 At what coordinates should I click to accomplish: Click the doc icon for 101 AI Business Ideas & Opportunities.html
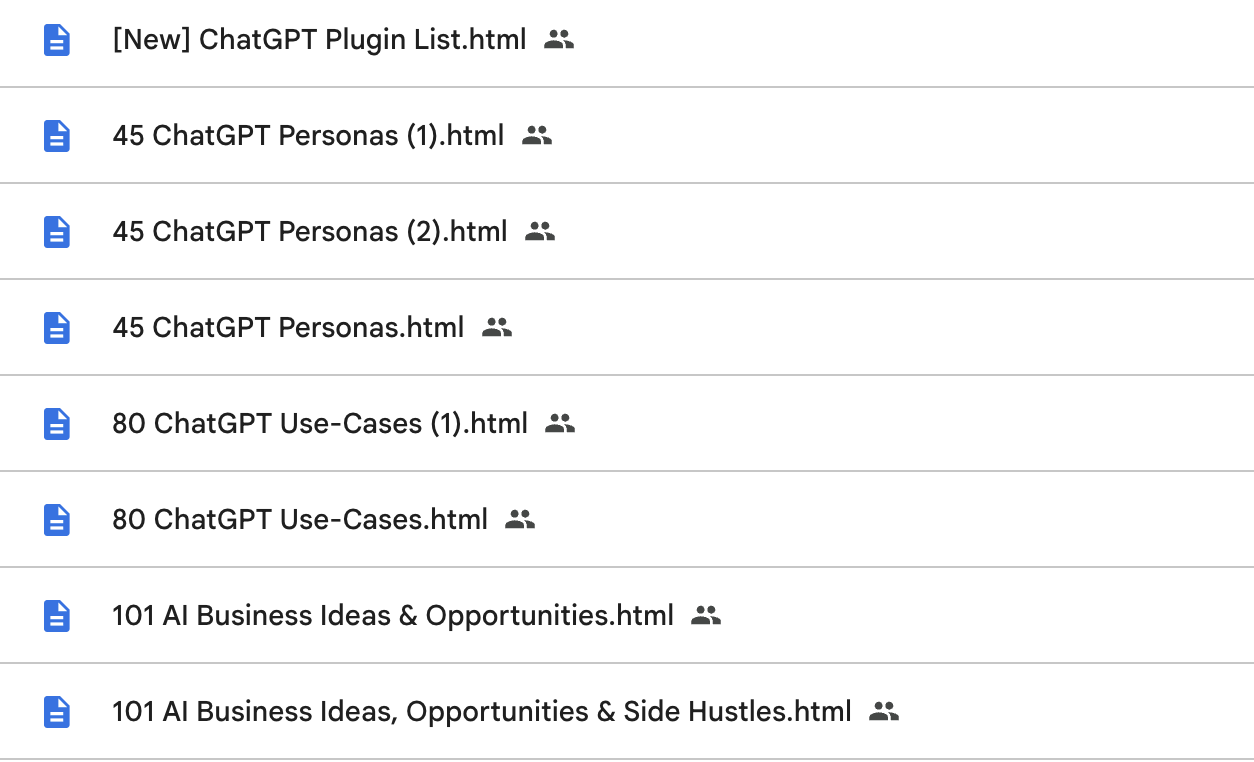tap(57, 616)
